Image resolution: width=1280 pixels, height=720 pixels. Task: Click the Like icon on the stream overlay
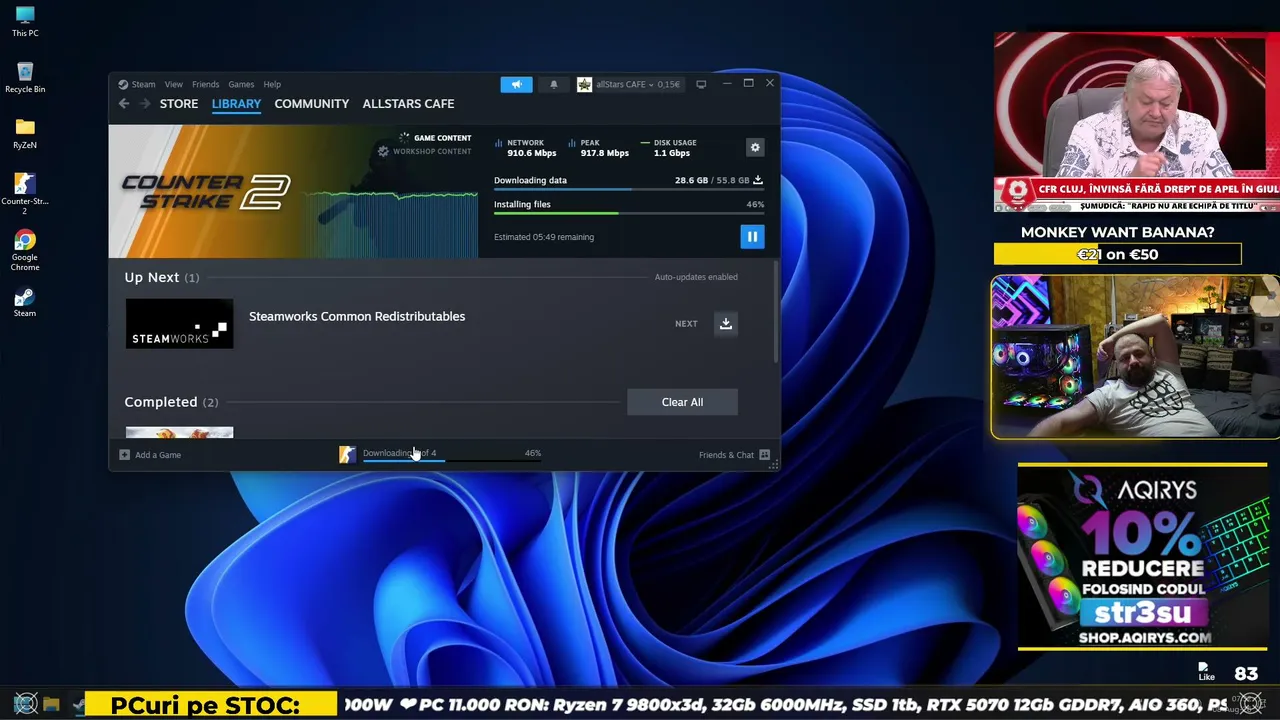tap(1206, 671)
